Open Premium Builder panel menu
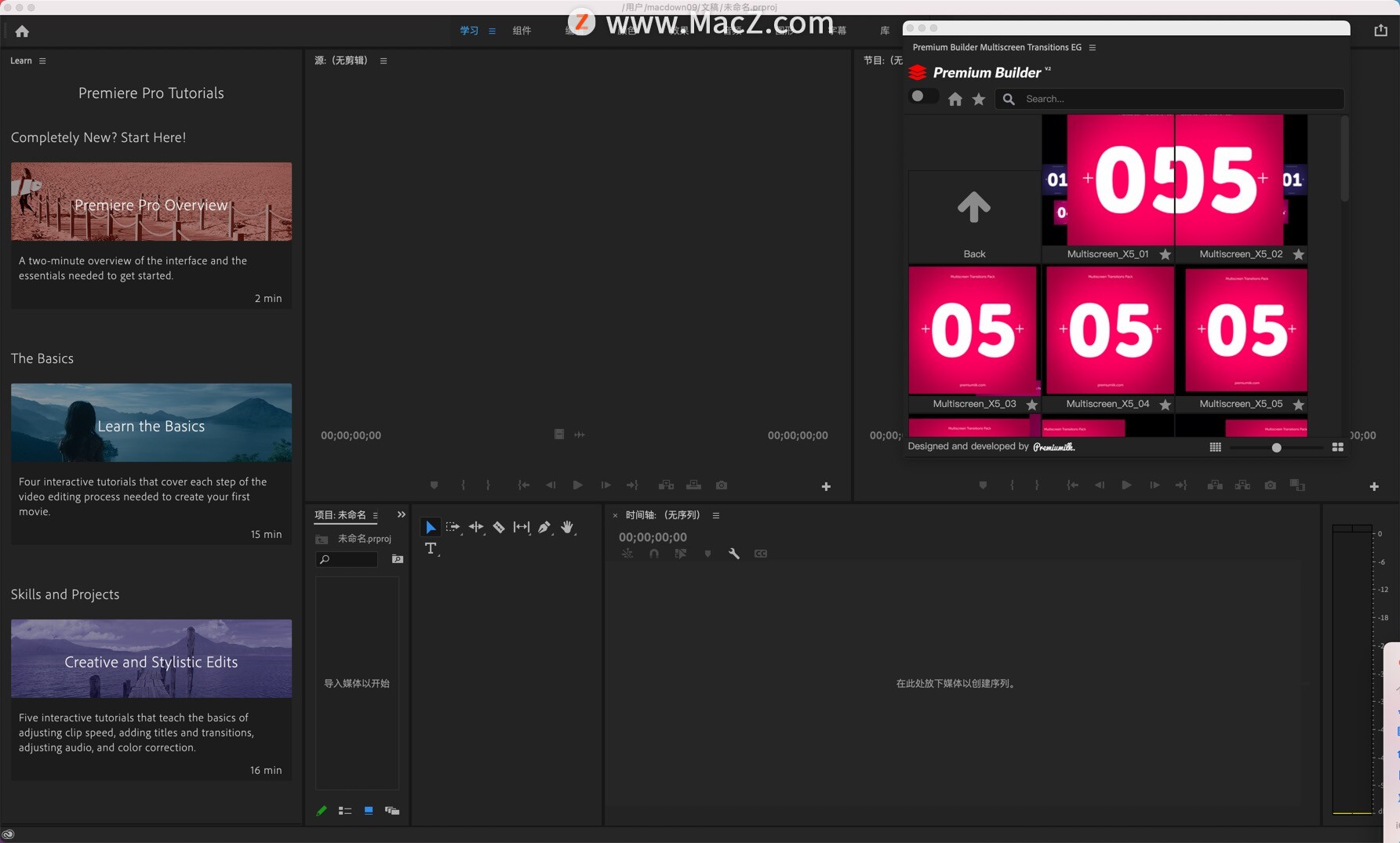Viewport: 1400px width, 843px height. click(x=1093, y=48)
